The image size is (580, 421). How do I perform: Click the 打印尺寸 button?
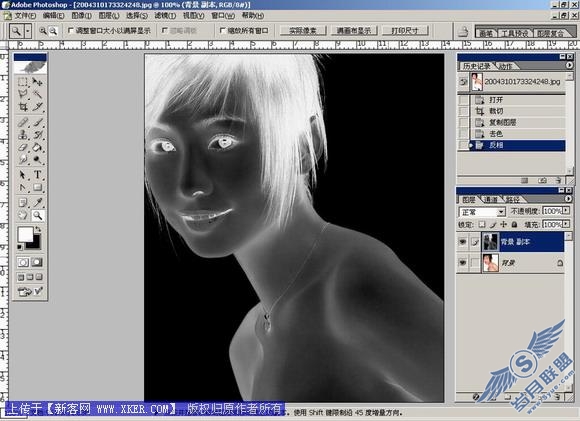coord(405,31)
